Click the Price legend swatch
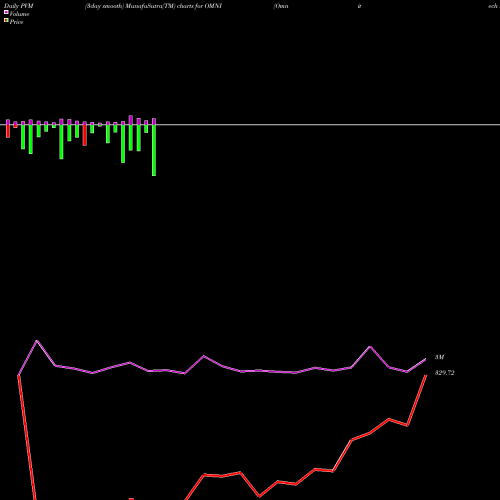This screenshot has width=500, height=500. click(x=6, y=20)
